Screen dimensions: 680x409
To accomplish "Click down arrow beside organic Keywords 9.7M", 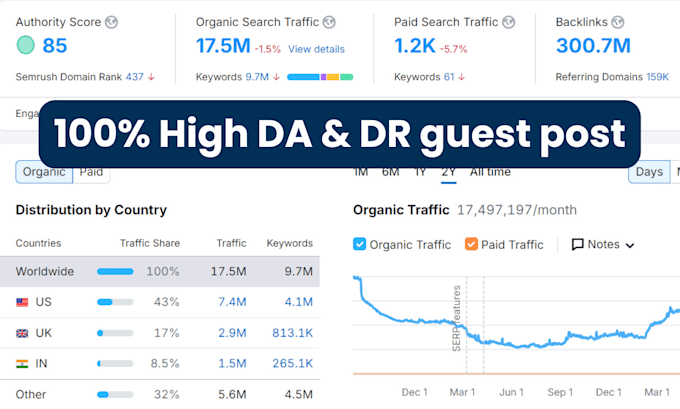I will click(x=276, y=77).
